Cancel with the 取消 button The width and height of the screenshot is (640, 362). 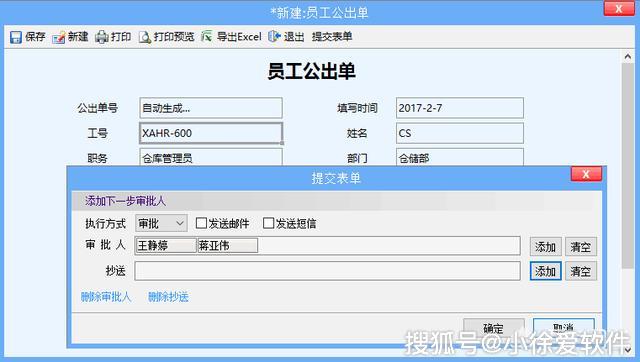564,329
